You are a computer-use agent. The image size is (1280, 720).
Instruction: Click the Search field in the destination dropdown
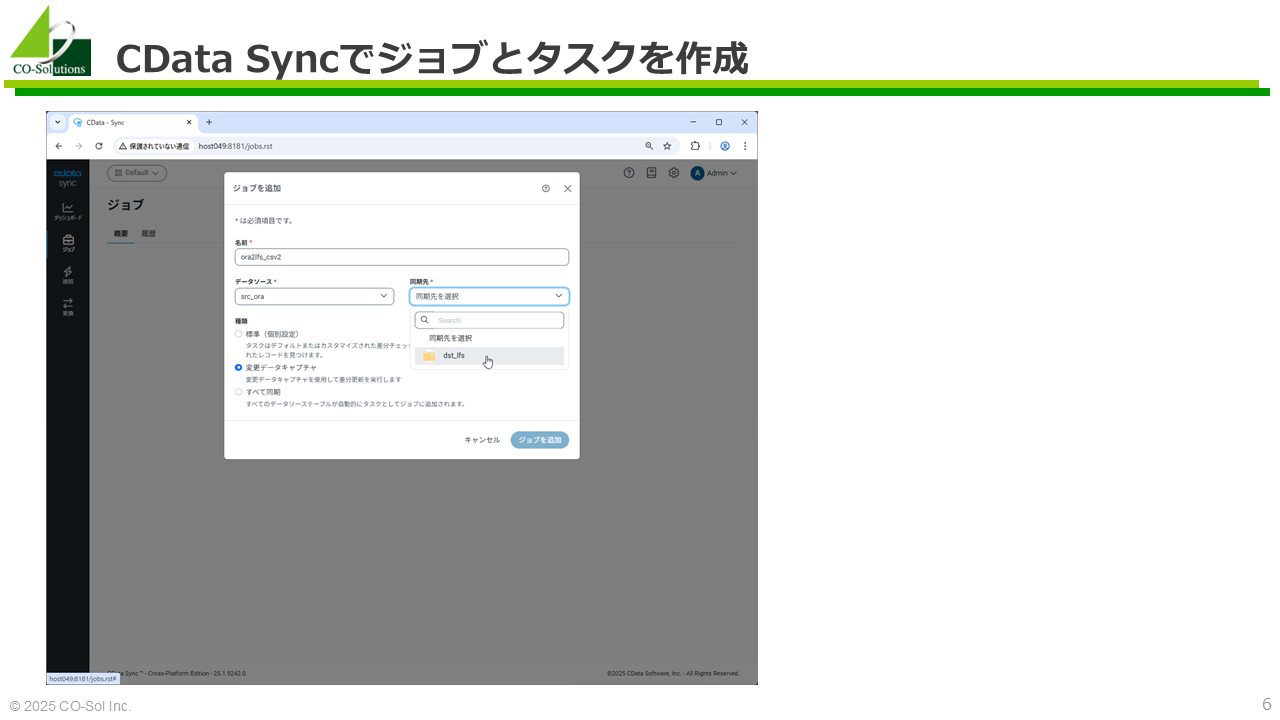pos(489,320)
